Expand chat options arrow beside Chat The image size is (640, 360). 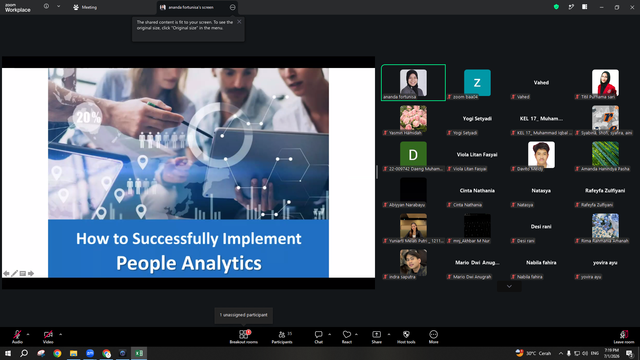point(329,334)
